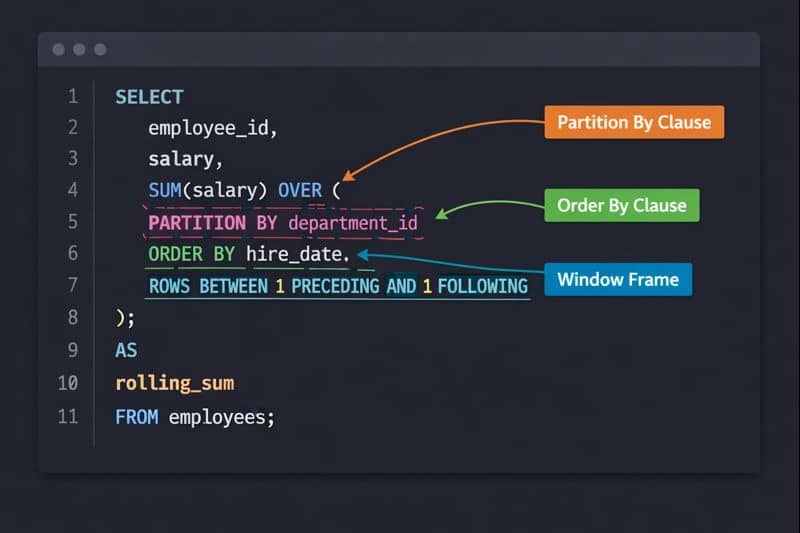The image size is (800, 533).
Task: Click 'salary,' on line 3
Action: click(186, 159)
